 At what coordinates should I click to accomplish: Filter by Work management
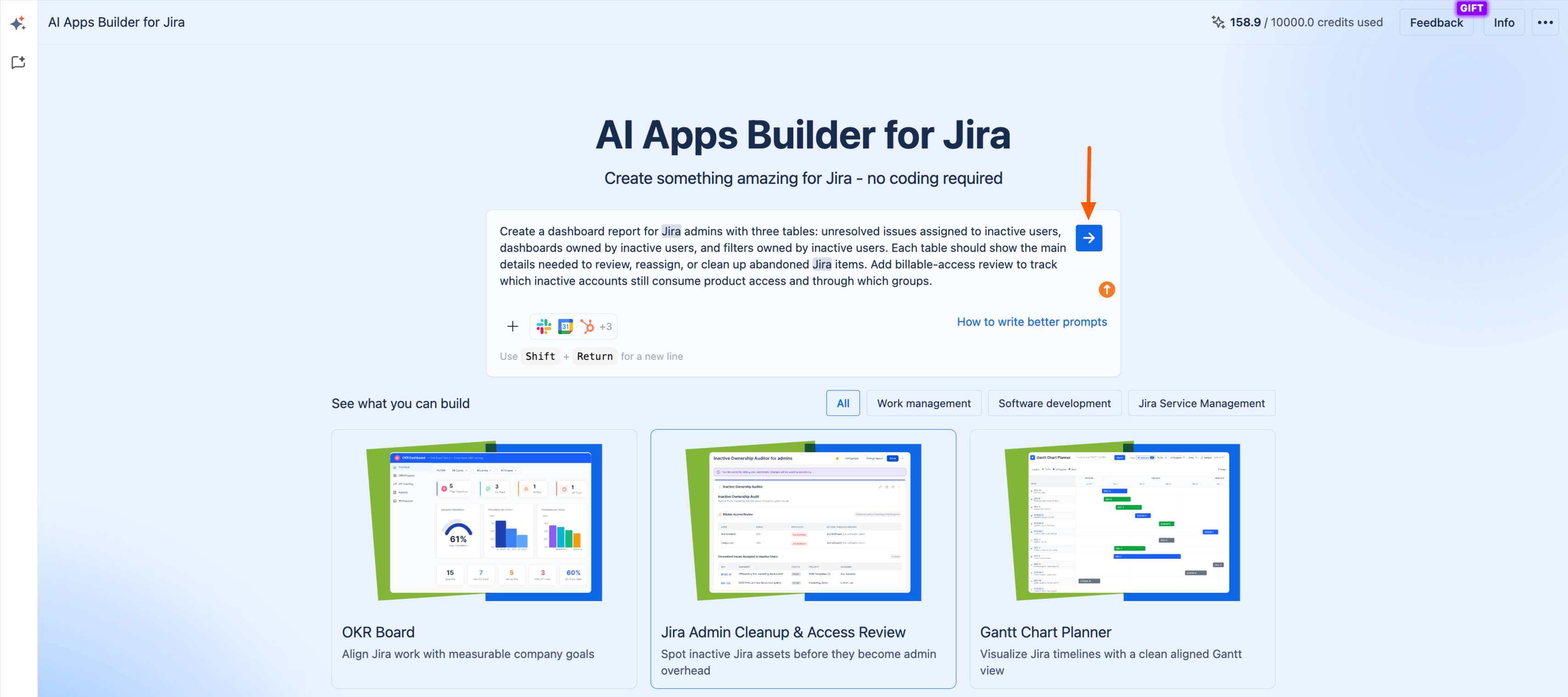(x=923, y=403)
